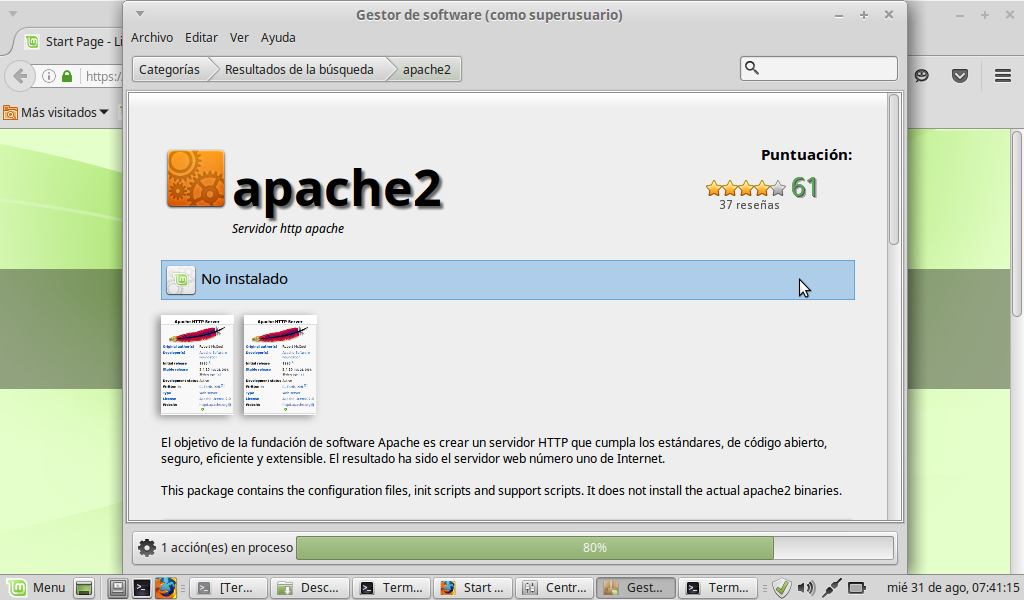Return to Resultados de la búsqueda
1024x600 pixels.
pyautogui.click(x=298, y=69)
